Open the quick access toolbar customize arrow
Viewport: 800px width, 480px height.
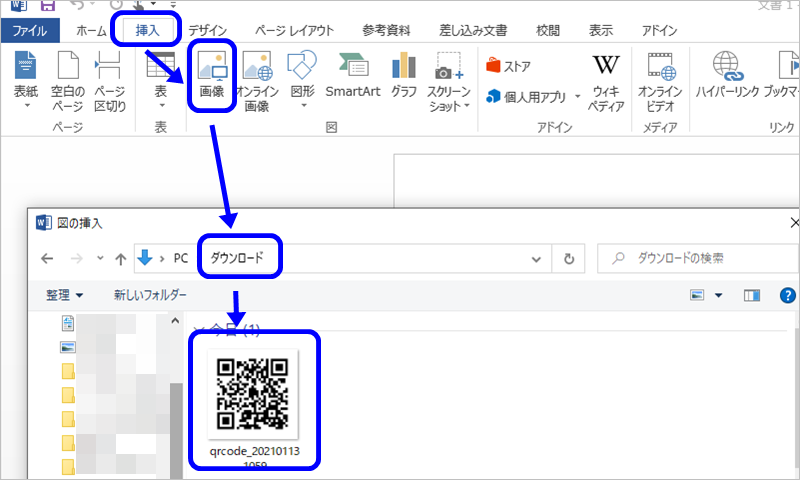[173, 5]
